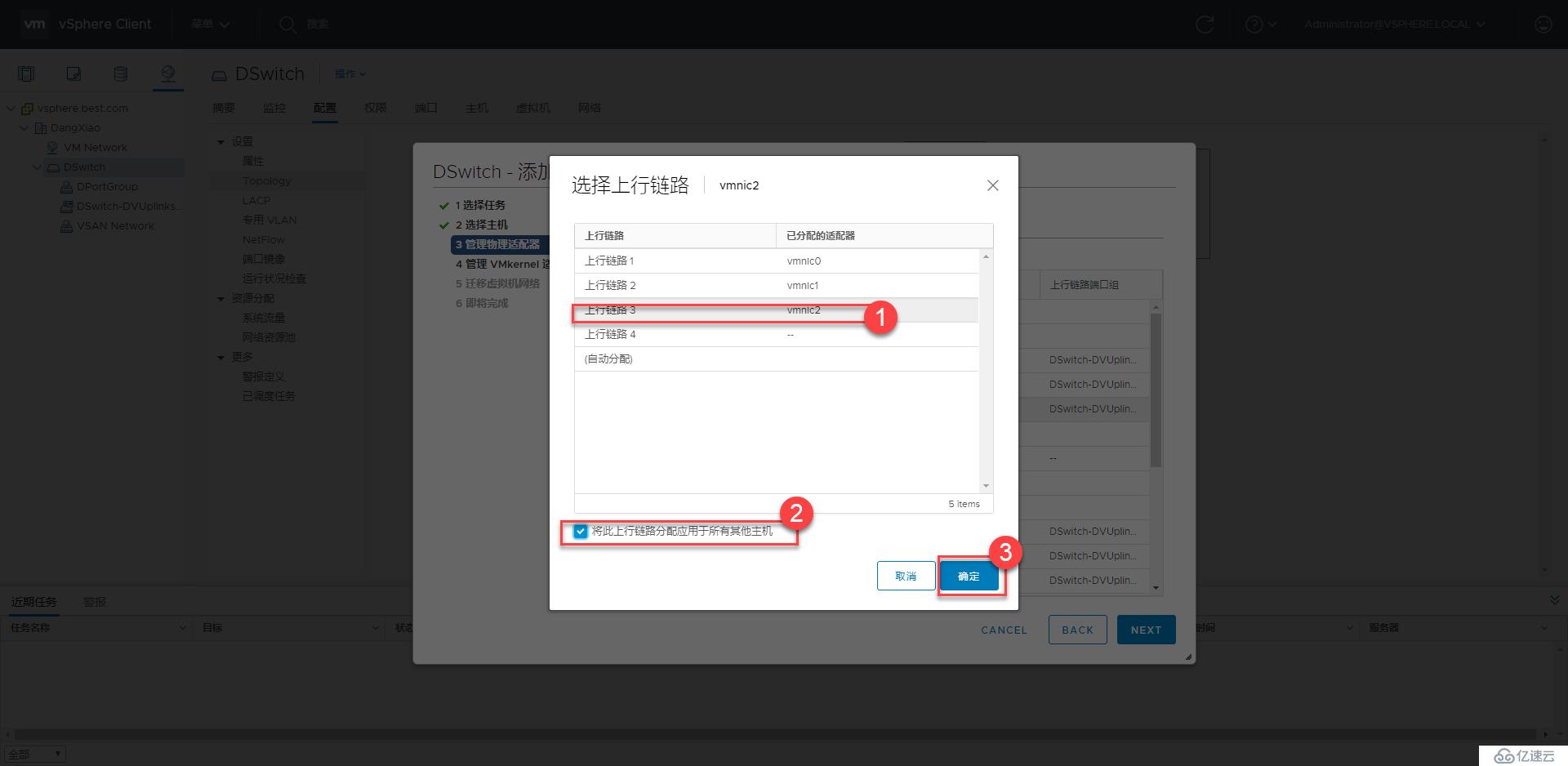Collapse the 设置 section
Image resolution: width=1568 pixels, height=766 pixels.
point(220,142)
